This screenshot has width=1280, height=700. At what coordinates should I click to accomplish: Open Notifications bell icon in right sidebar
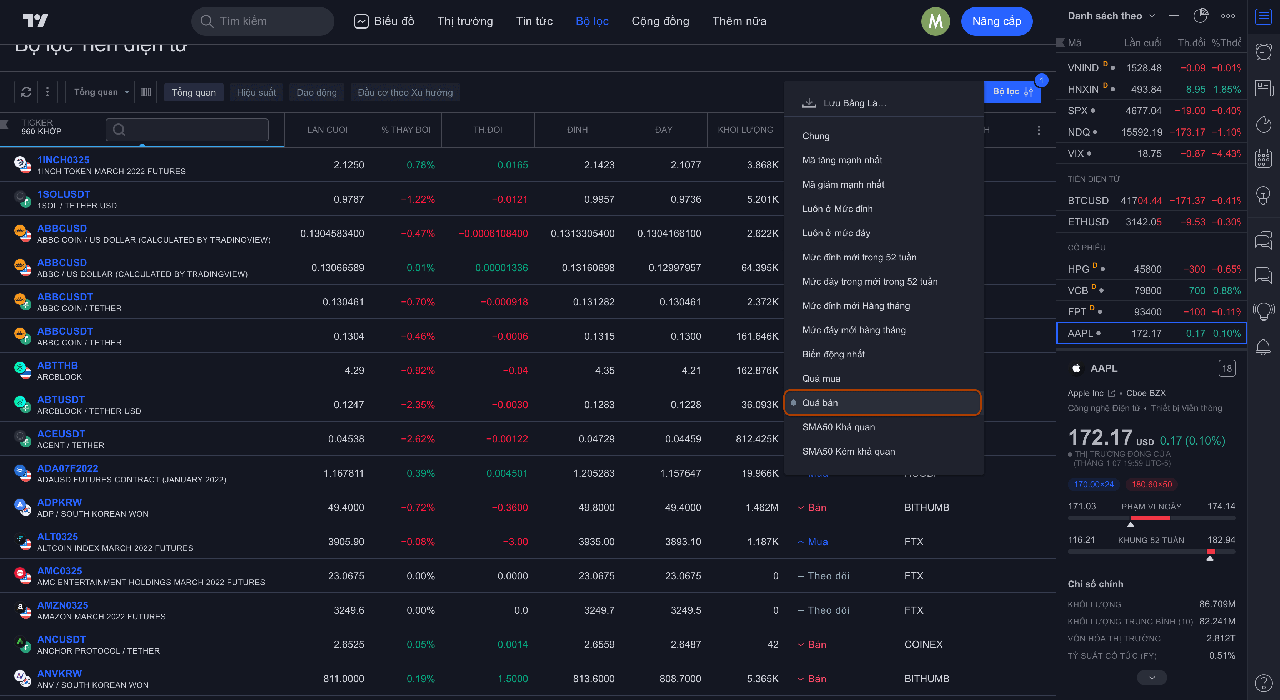[x=1264, y=347]
